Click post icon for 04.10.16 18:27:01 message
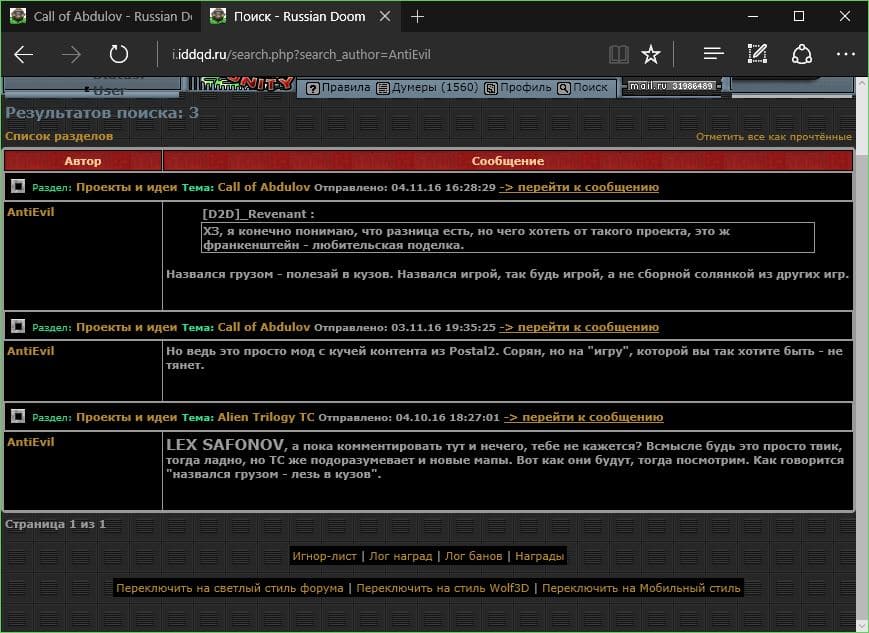Image resolution: width=869 pixels, height=633 pixels. [x=18, y=416]
